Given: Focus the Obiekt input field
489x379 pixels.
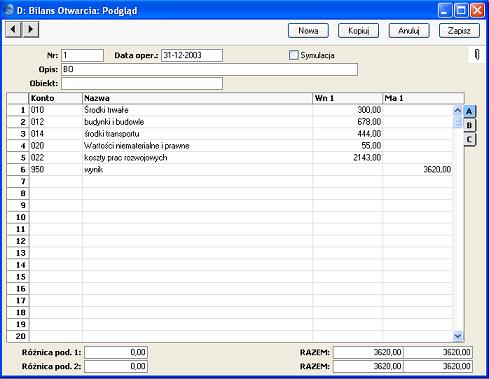Looking at the screenshot, I should click(x=142, y=83).
